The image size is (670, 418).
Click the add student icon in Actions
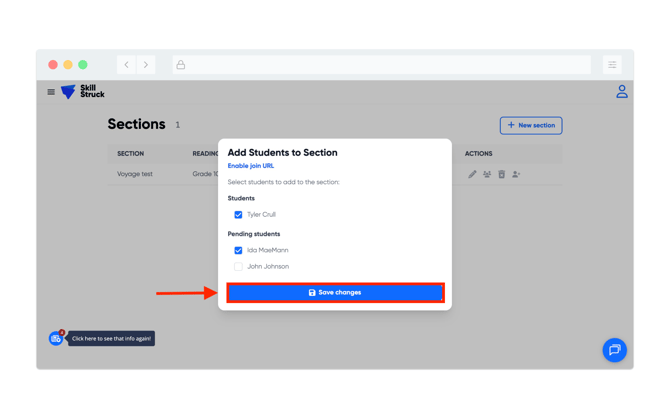coord(516,174)
